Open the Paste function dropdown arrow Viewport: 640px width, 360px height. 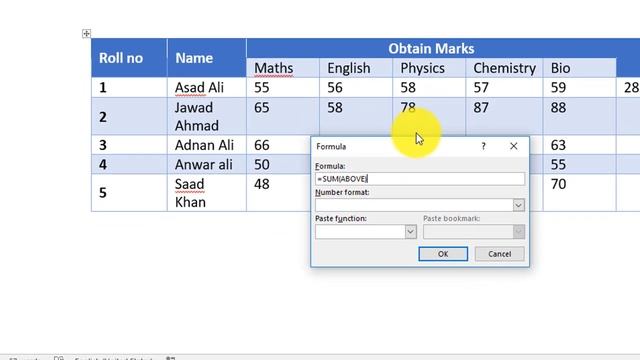tap(411, 232)
